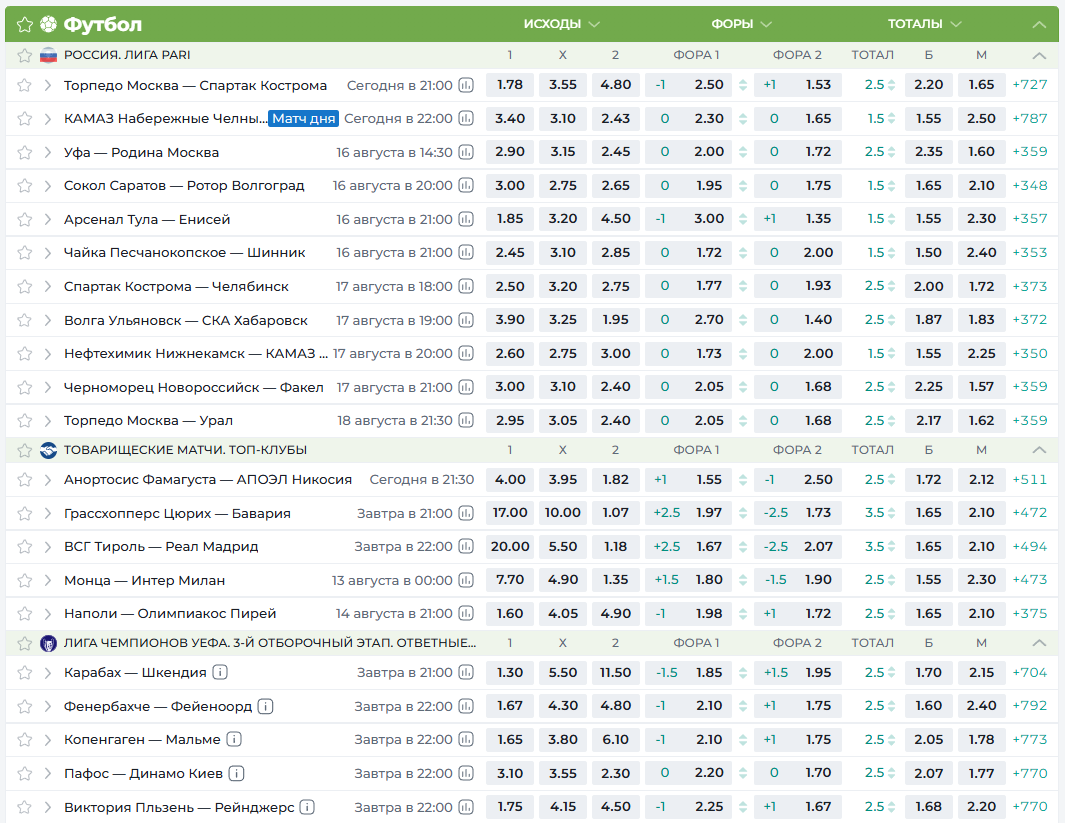Star the Уфа — Родина Москва match

[x=24, y=153]
